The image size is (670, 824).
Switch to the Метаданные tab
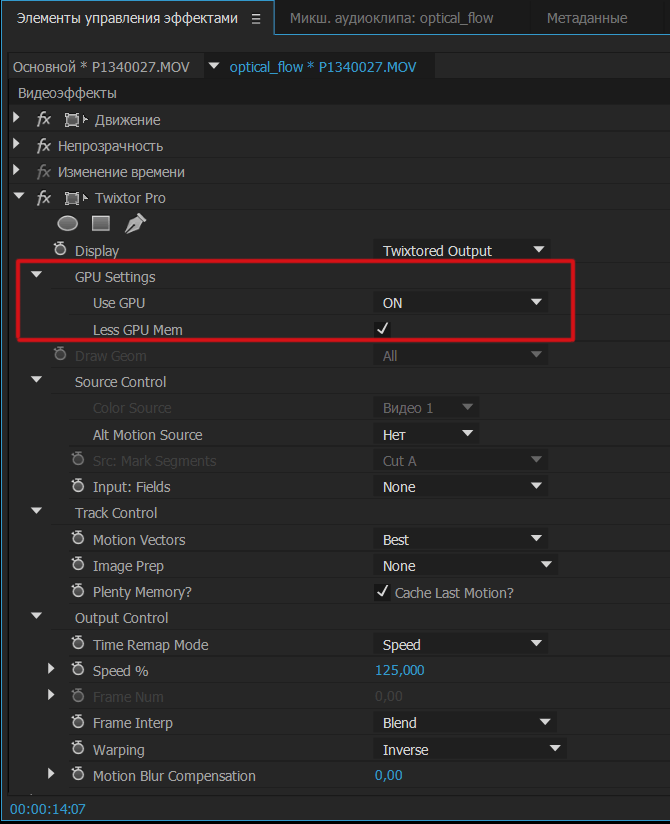click(587, 18)
